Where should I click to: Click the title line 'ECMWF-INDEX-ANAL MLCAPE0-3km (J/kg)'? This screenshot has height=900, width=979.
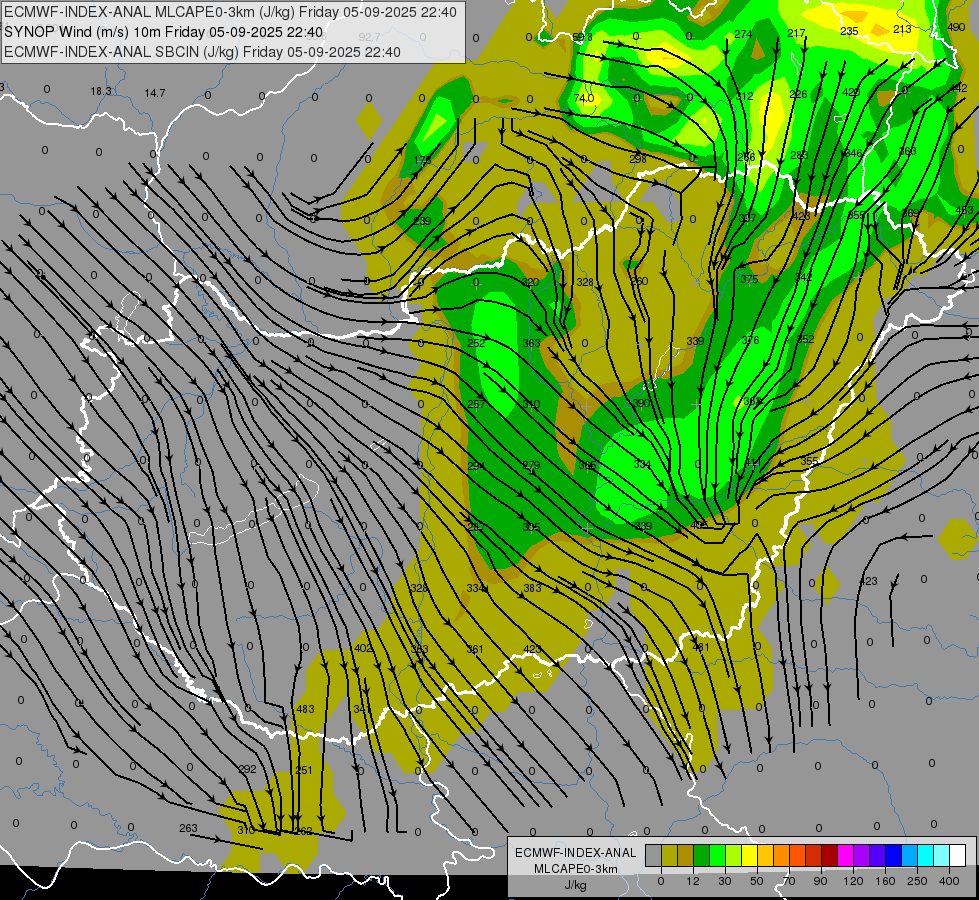coord(230,12)
